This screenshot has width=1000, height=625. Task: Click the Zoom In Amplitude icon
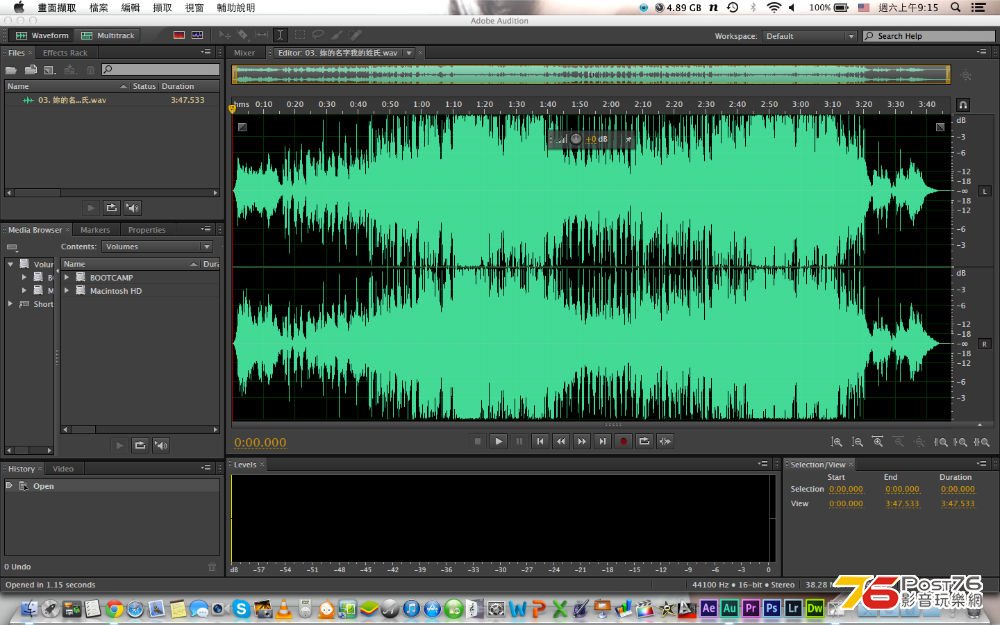click(x=836, y=441)
